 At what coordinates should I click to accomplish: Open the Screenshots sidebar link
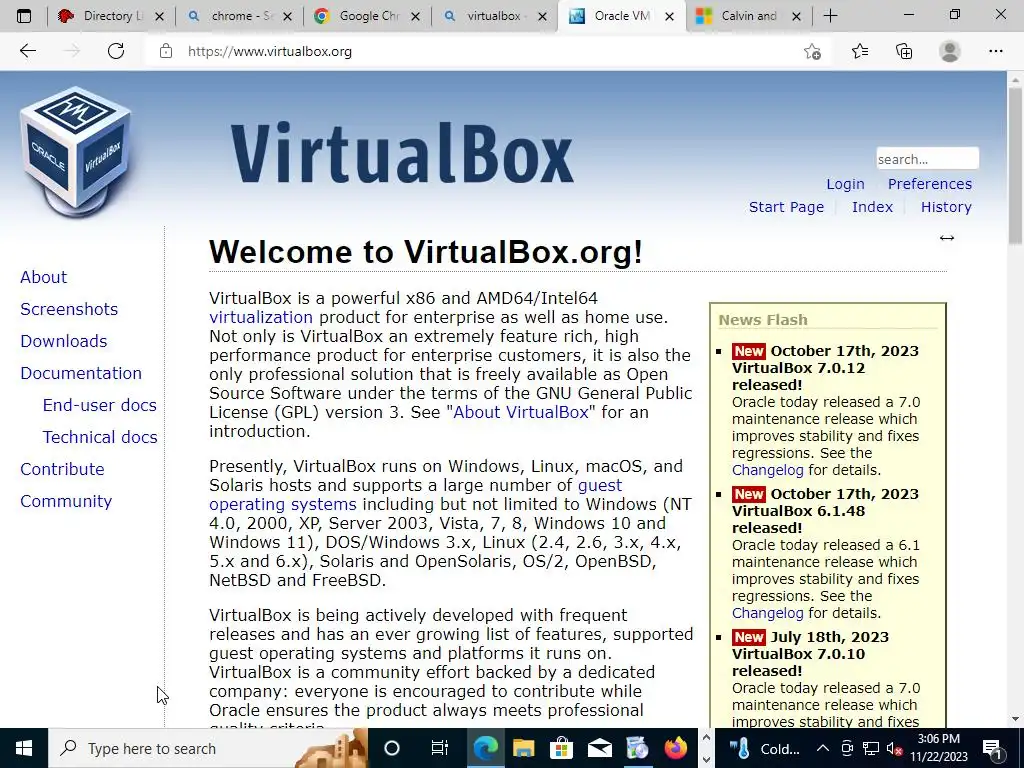coord(69,309)
